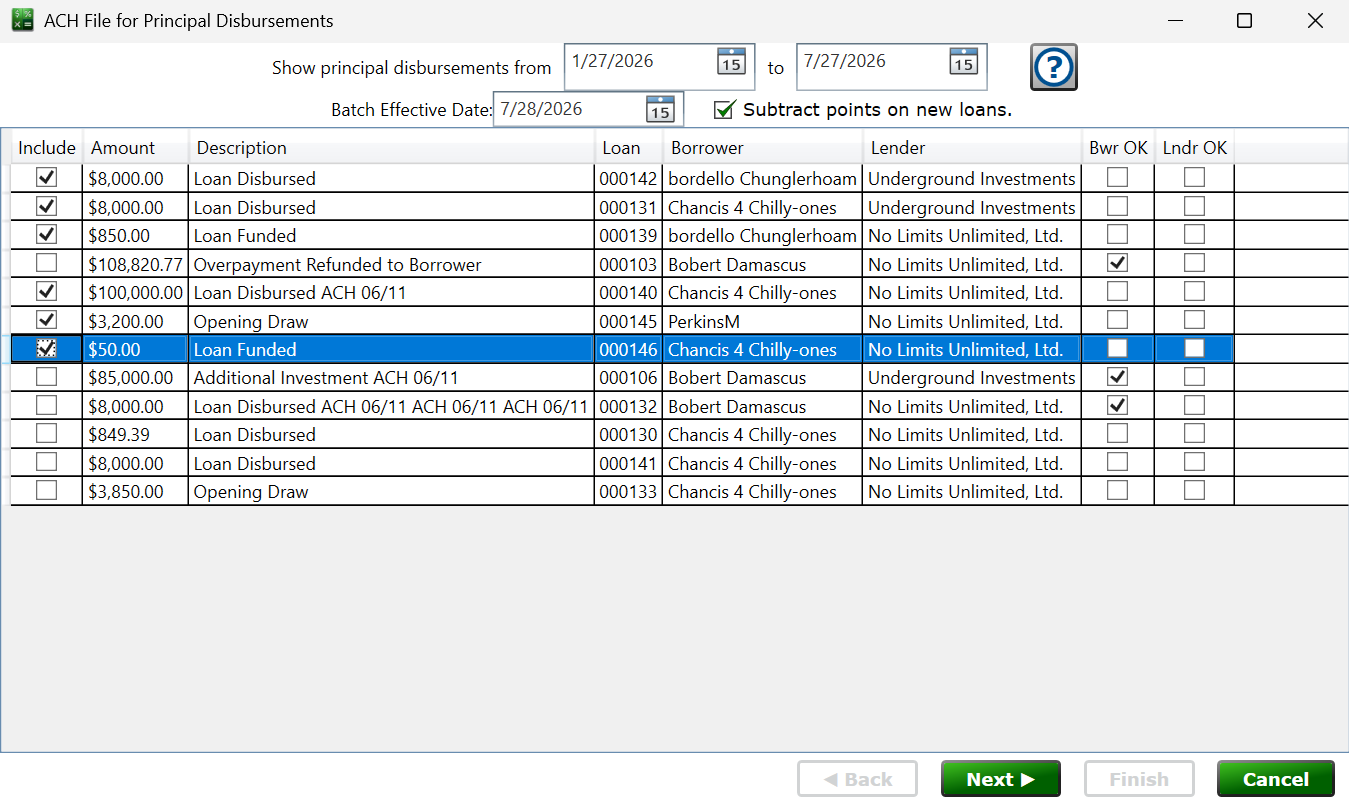Check Lndr OK for loan 000142
Image resolution: width=1349 pixels, height=812 pixels.
[1194, 178]
